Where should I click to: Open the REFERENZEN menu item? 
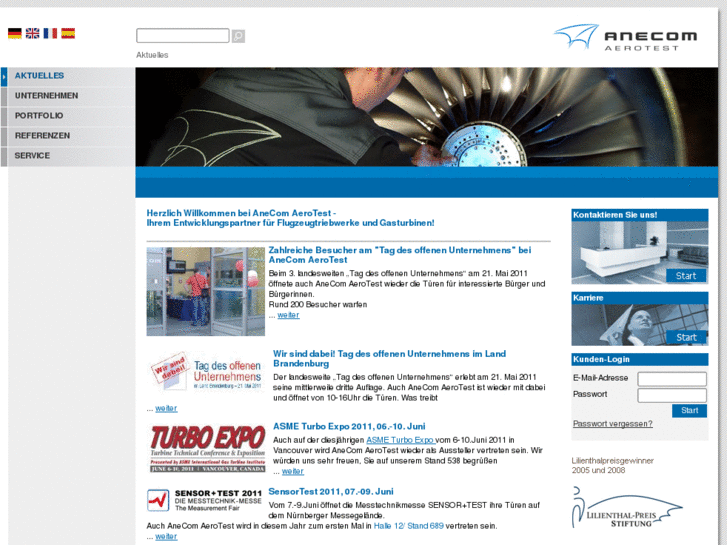click(68, 135)
